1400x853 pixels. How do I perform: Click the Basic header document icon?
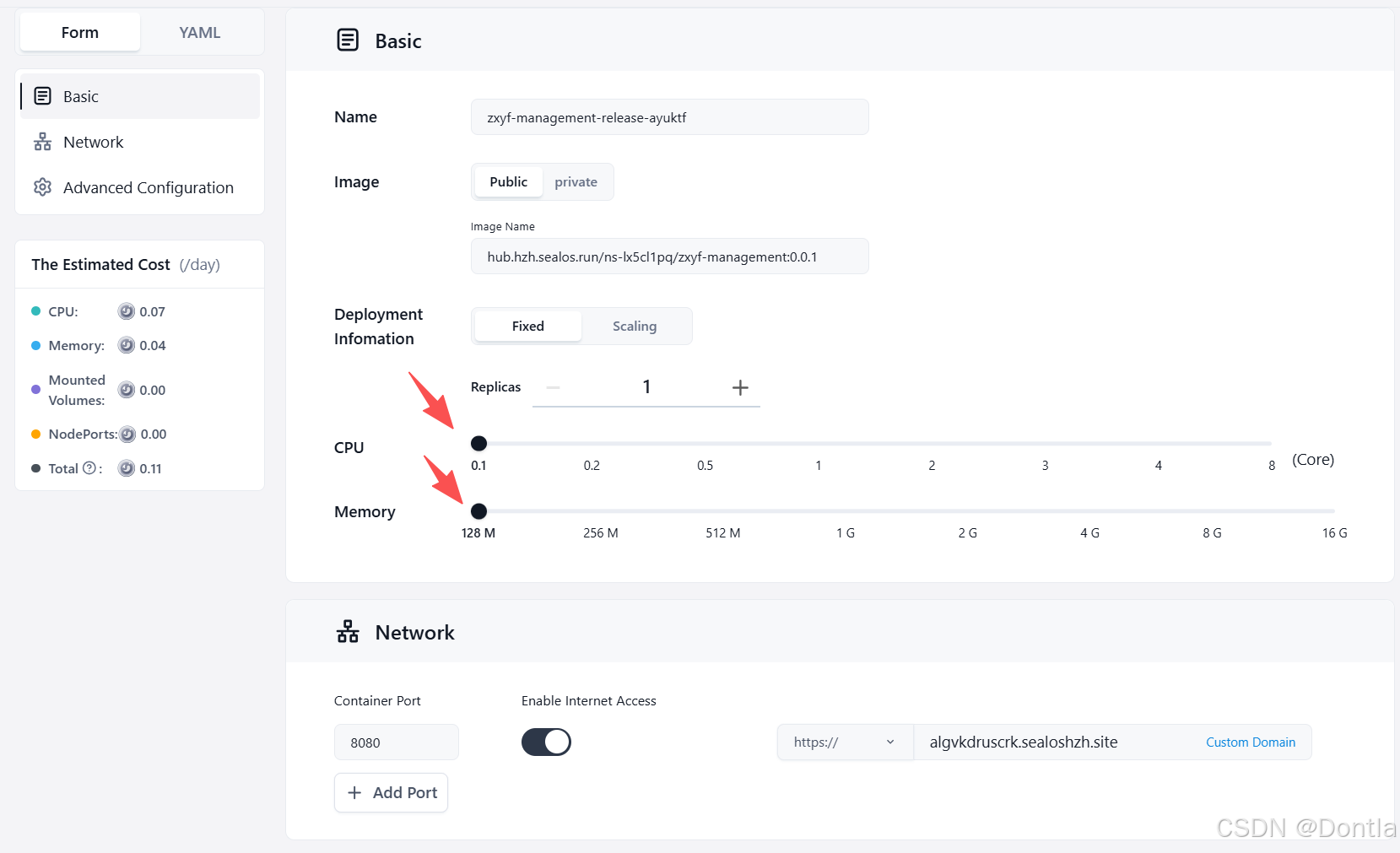(x=348, y=40)
